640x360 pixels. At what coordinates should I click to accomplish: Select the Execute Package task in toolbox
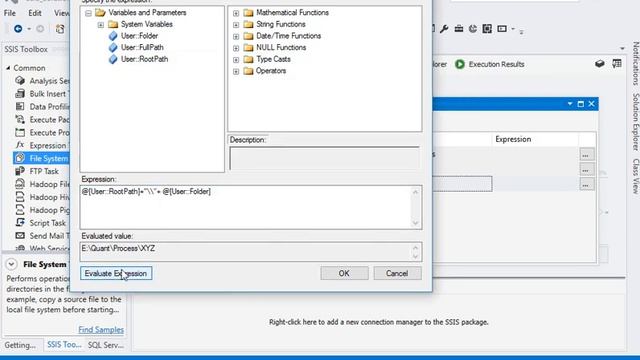pos(42,120)
